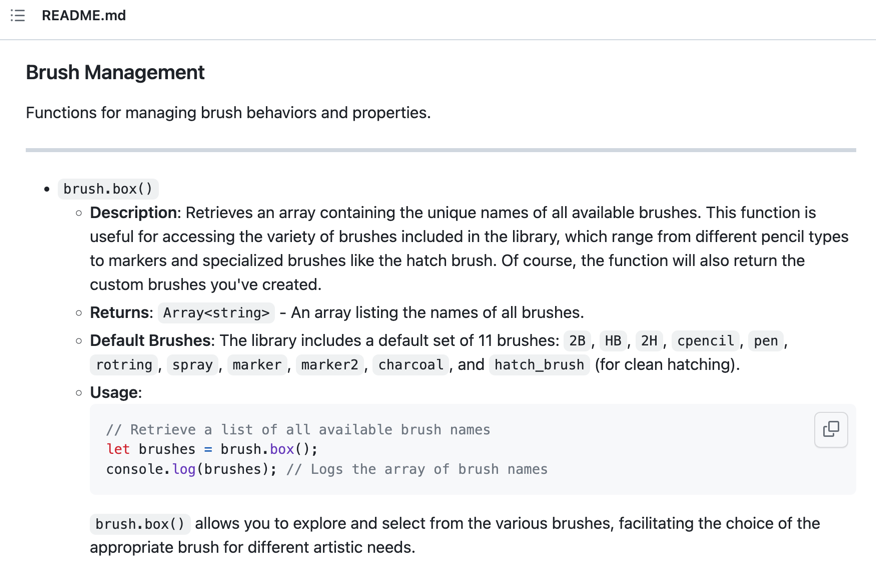Screen dimensions: 876x572
Task: Click the 2B brush name
Action: point(577,341)
